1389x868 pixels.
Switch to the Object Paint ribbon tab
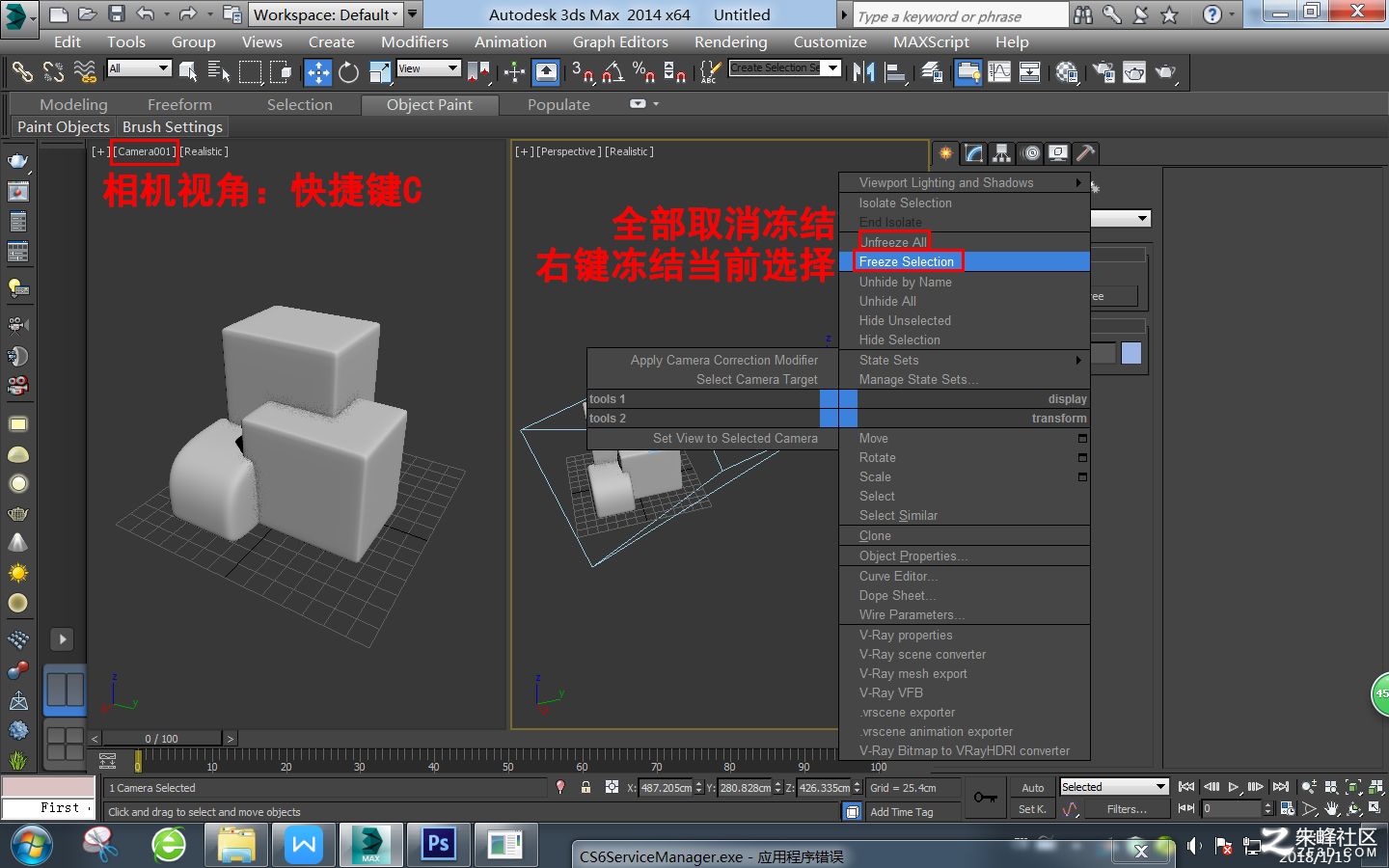click(429, 104)
